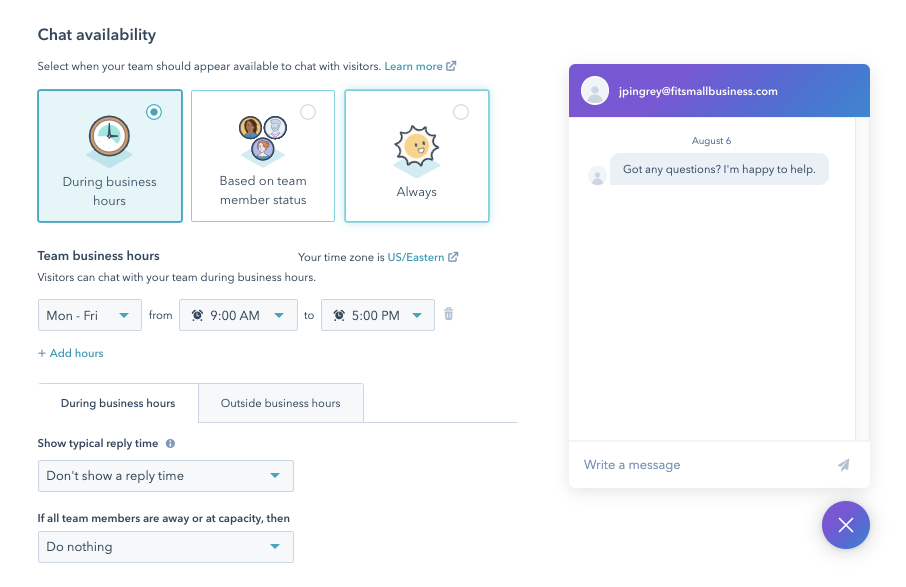
Task: Select the During business hours tab
Action: tap(117, 402)
